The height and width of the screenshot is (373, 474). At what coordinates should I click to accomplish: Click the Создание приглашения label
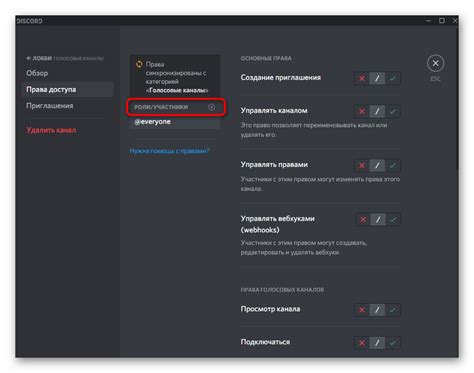281,77
